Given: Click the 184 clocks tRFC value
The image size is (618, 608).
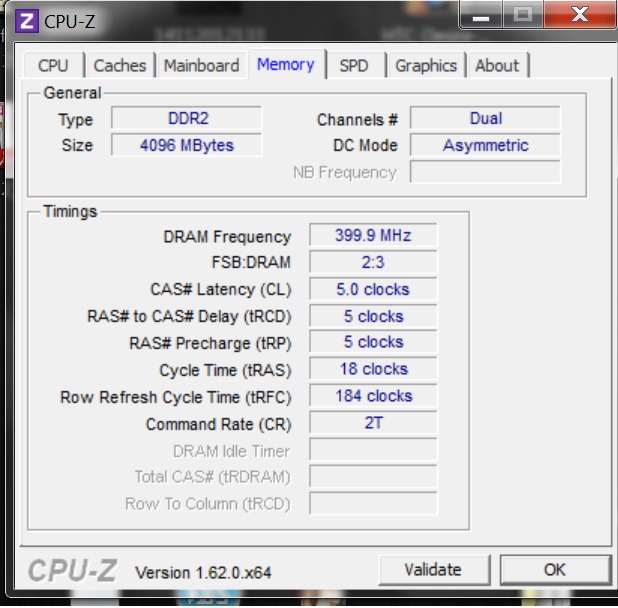Looking at the screenshot, I should (373, 395).
